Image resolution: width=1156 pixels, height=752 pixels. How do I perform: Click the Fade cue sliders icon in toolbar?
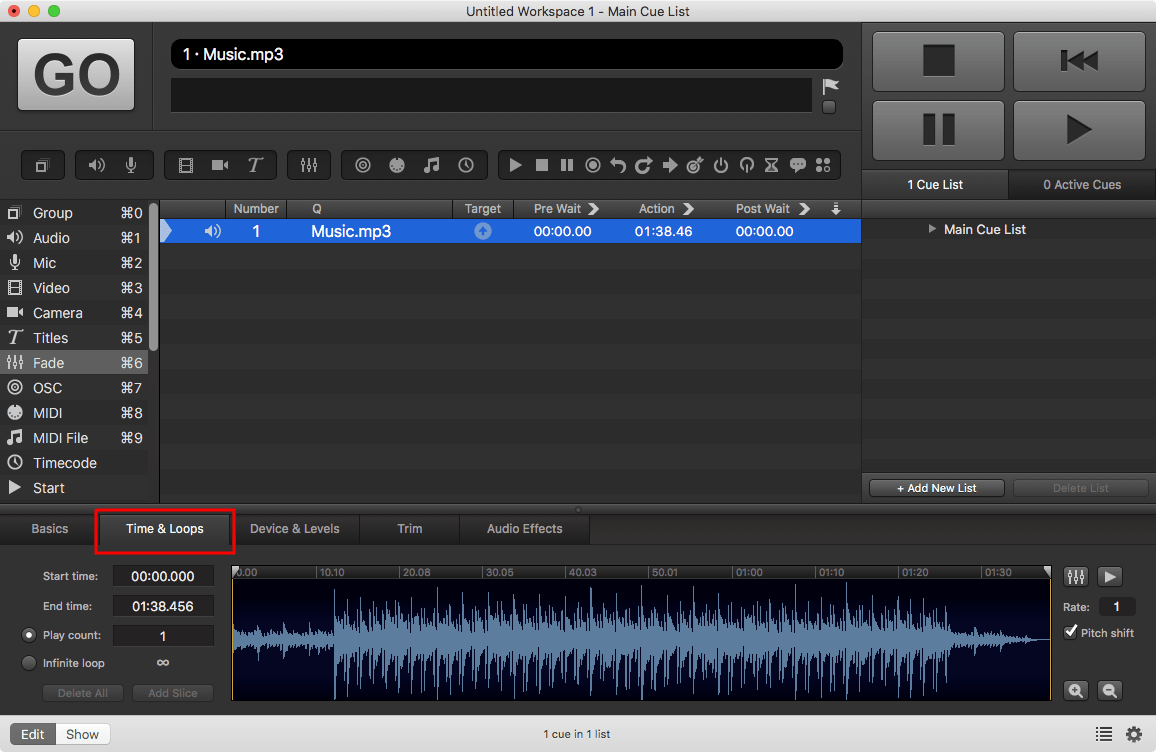tap(309, 165)
